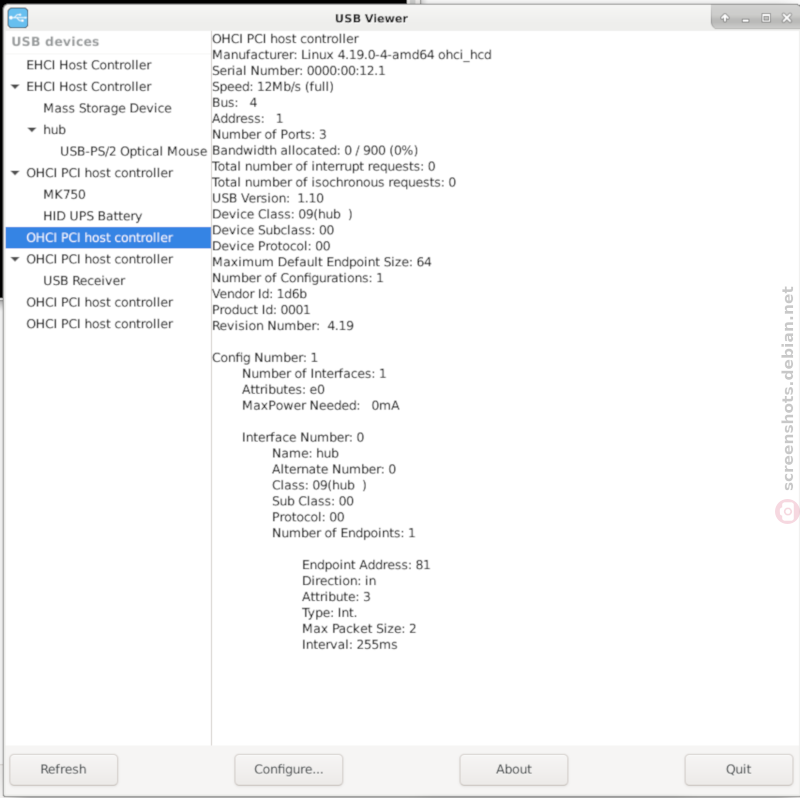The height and width of the screenshot is (798, 800).
Task: Collapse OHCI controller above USB Receiver
Action: [15, 259]
